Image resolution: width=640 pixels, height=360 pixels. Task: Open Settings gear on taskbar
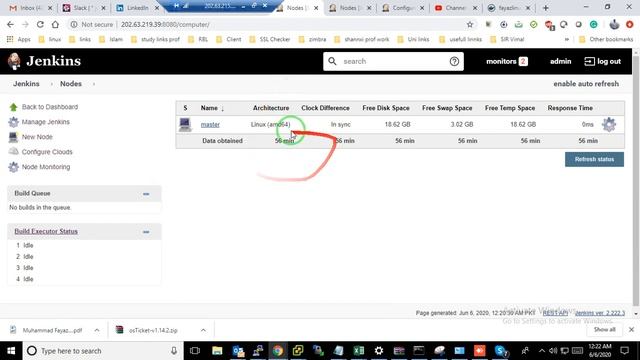tap(379, 351)
